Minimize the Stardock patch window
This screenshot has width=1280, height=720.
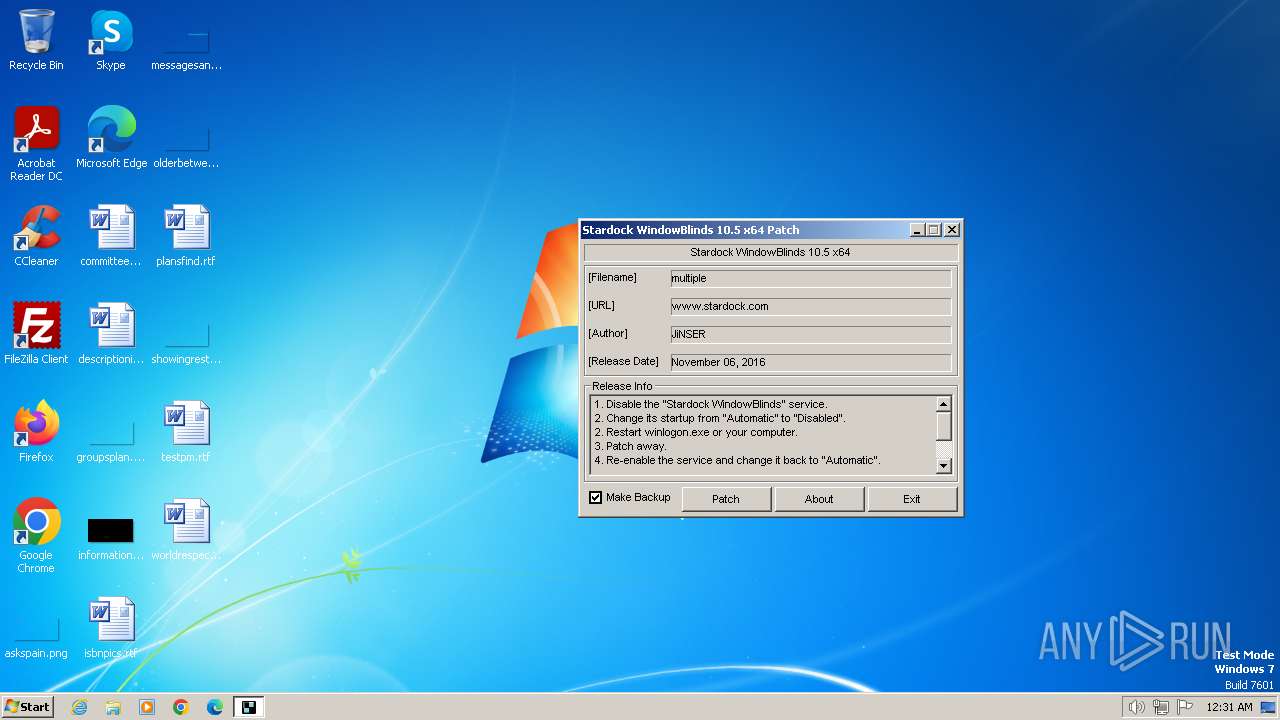point(917,230)
